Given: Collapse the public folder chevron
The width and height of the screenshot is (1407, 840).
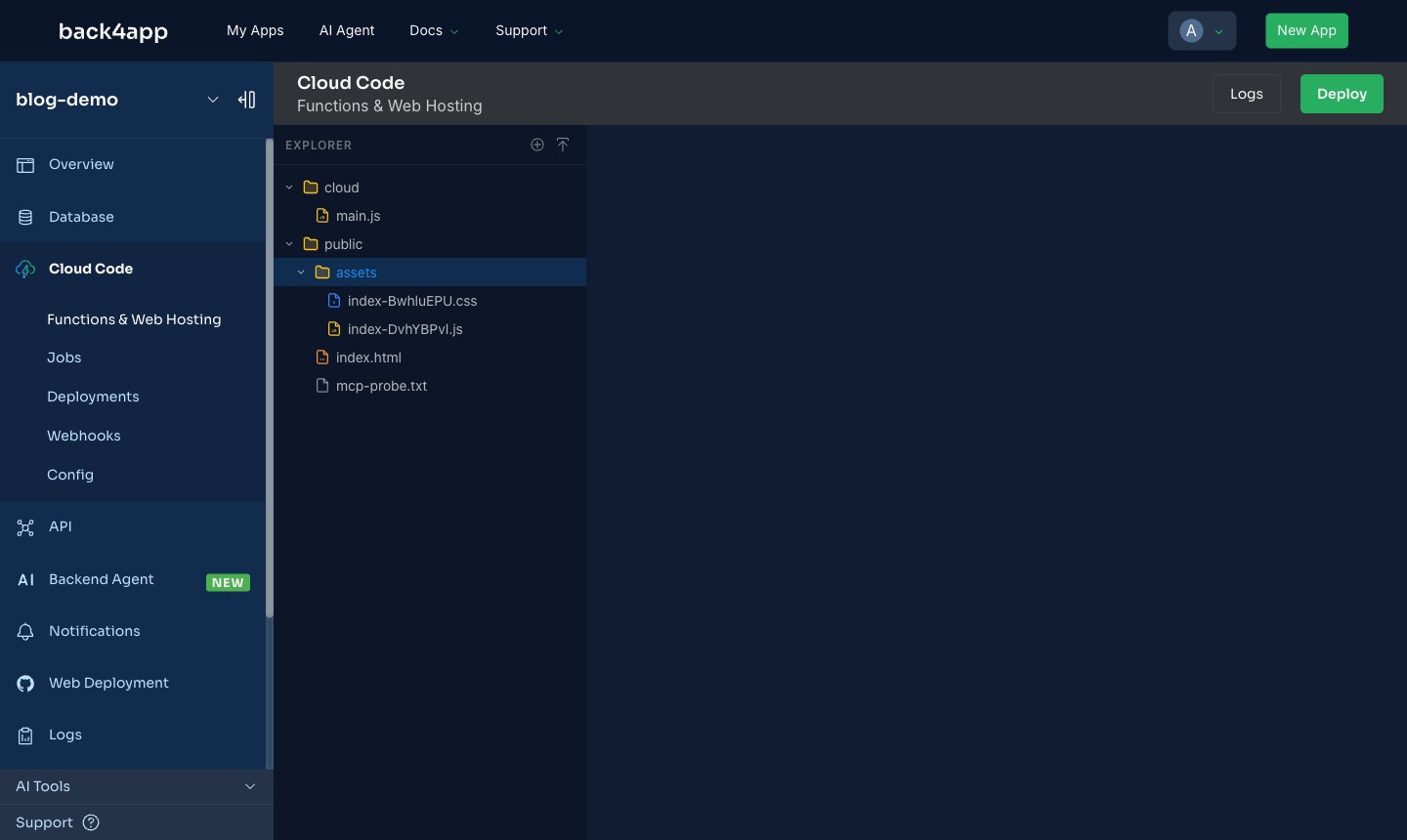Looking at the screenshot, I should click(x=289, y=244).
